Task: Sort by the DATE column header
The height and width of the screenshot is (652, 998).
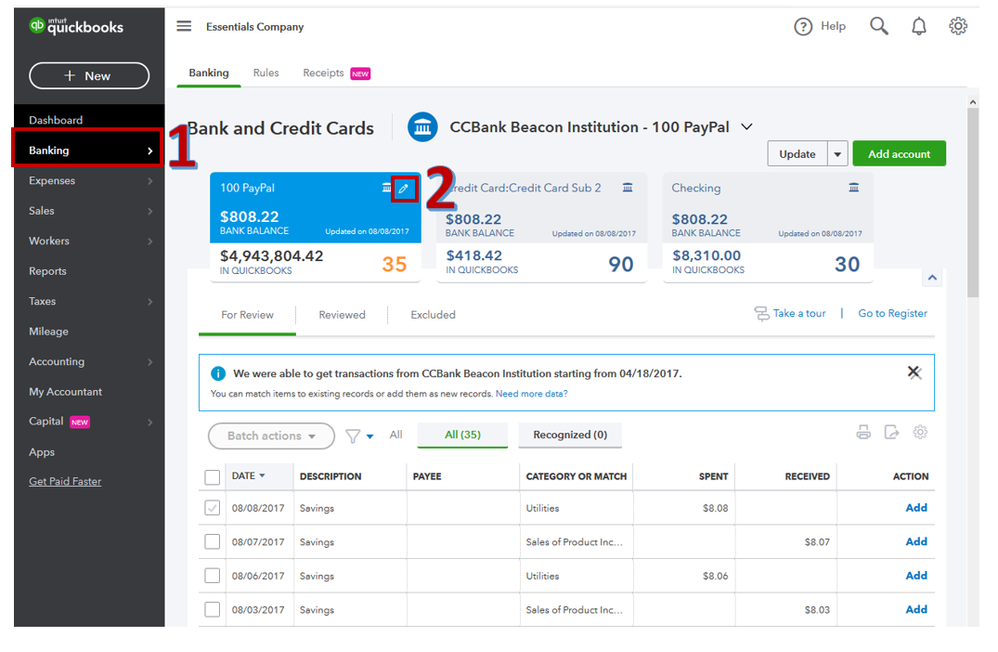Action: pos(248,476)
